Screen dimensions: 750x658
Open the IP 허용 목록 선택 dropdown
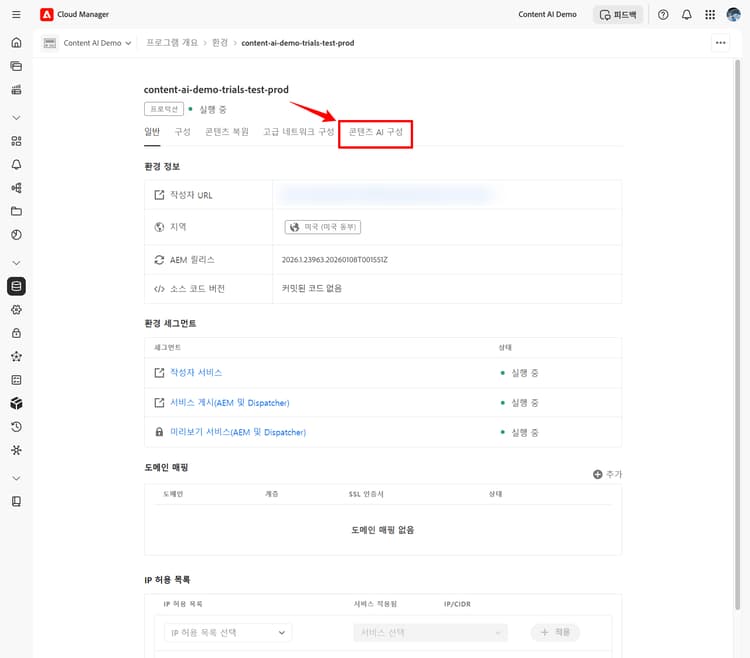pos(228,633)
